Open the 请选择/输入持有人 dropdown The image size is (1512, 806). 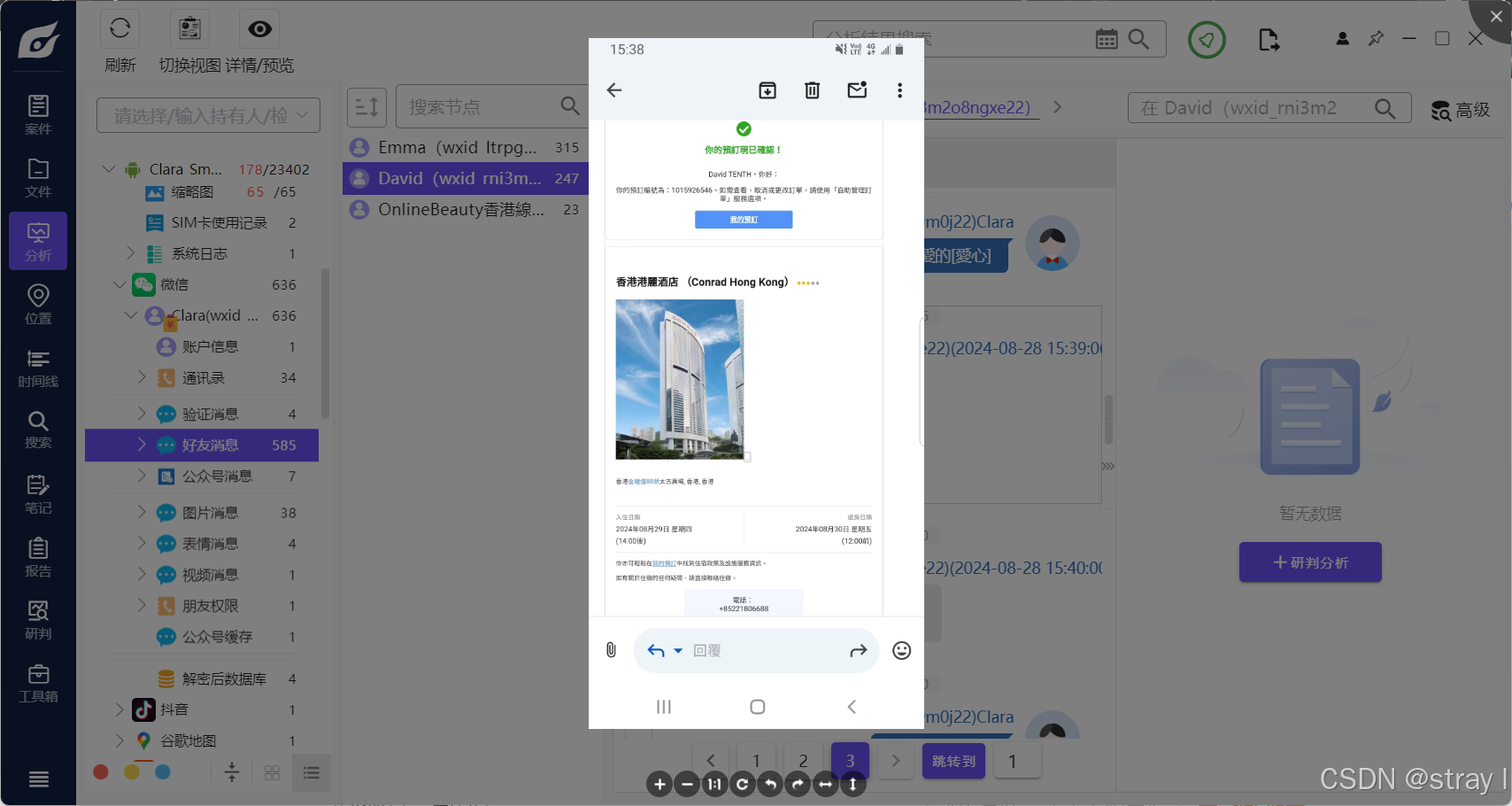point(208,115)
